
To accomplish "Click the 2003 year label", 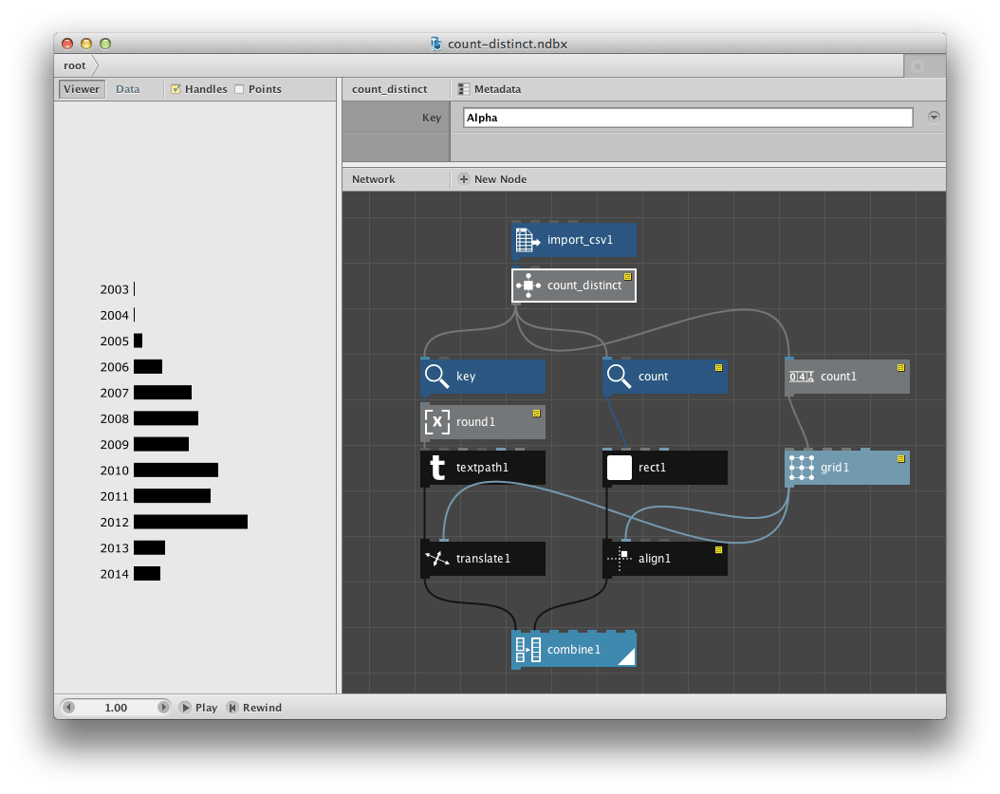I will [114, 290].
